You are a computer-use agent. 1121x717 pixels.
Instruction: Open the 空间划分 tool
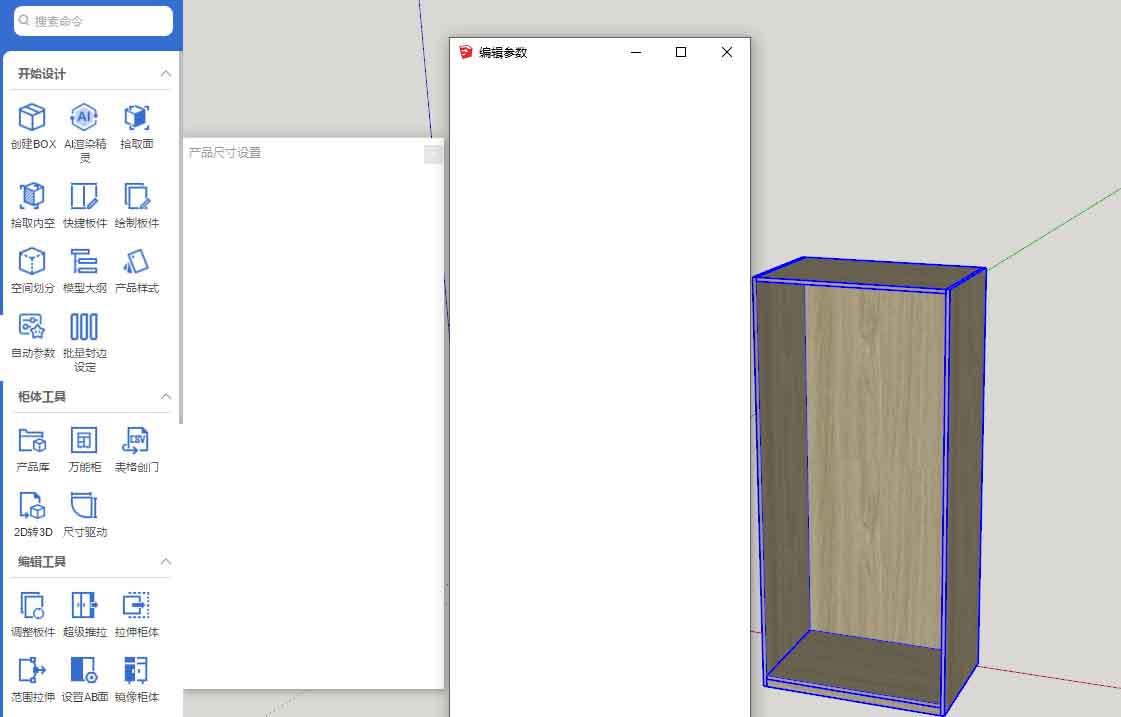click(x=33, y=262)
